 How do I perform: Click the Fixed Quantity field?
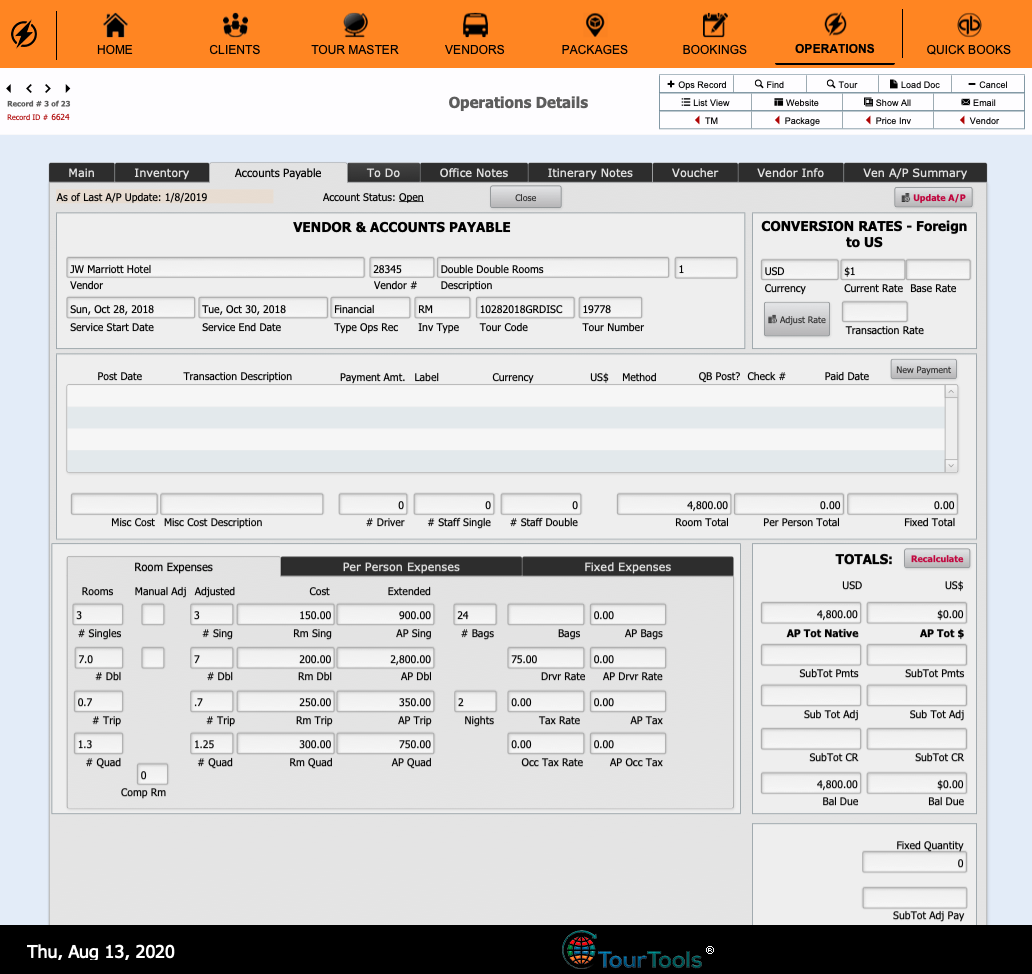pyautogui.click(x=915, y=863)
